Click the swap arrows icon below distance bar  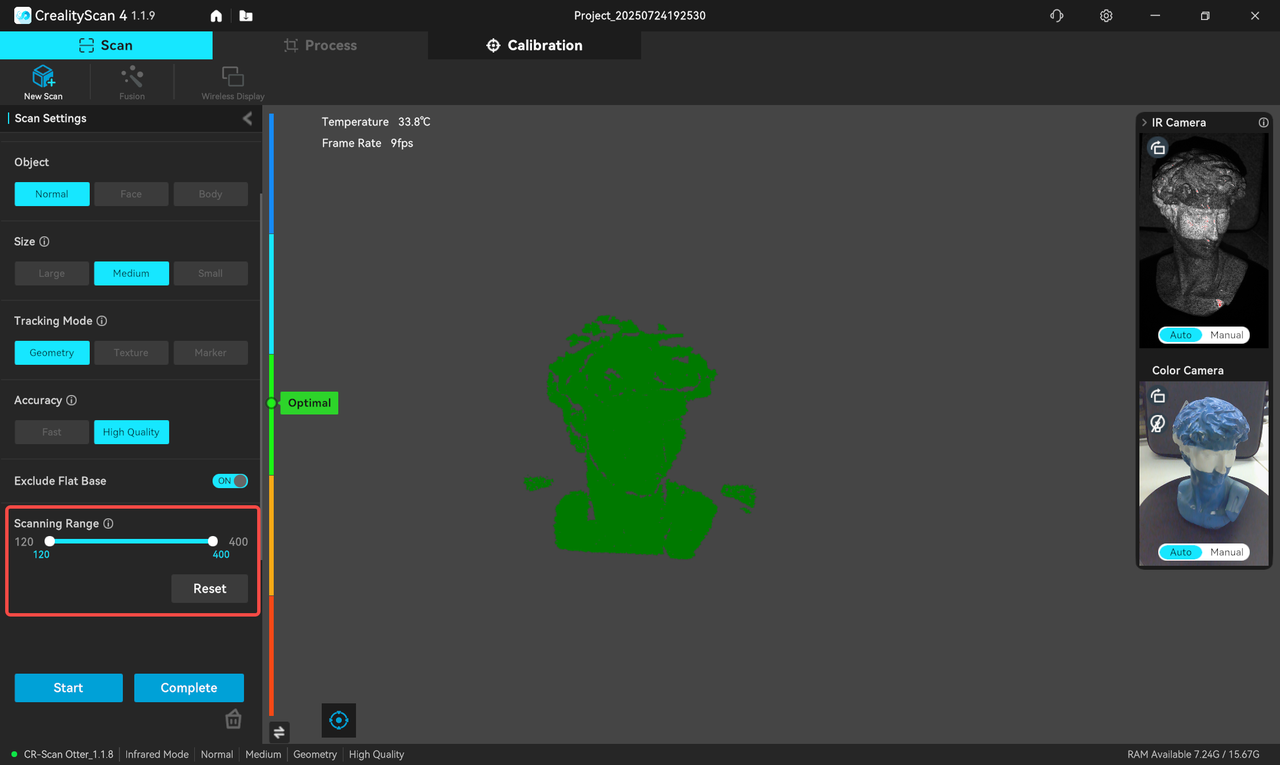[279, 732]
